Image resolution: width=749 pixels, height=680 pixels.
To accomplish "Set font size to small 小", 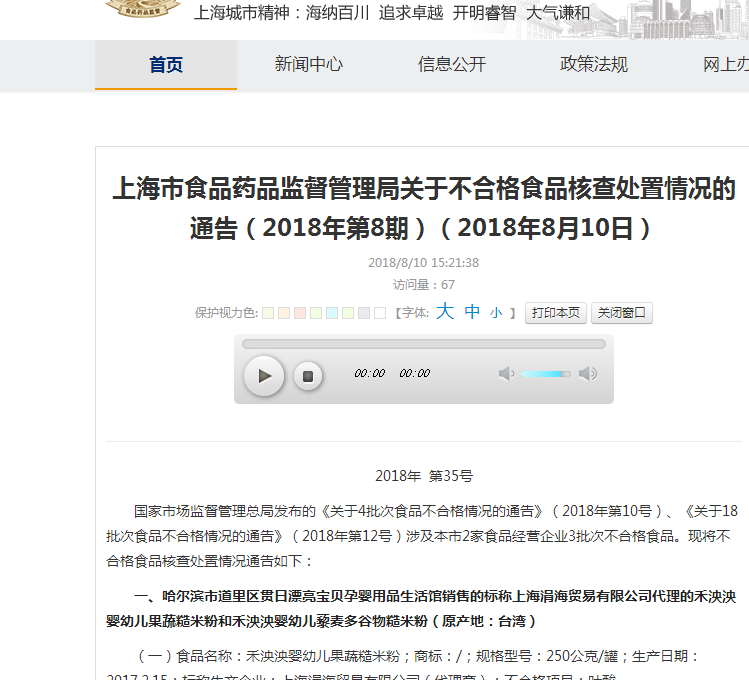I will (x=496, y=313).
